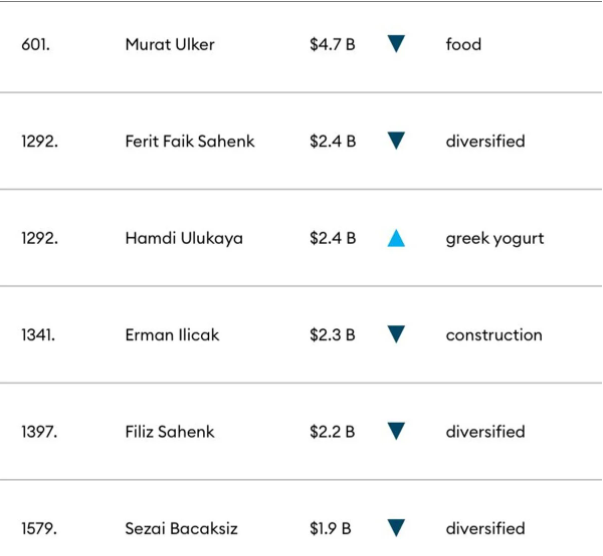
Task: Click Sezai Bacaksiz's down trend arrow
Action: (x=396, y=528)
